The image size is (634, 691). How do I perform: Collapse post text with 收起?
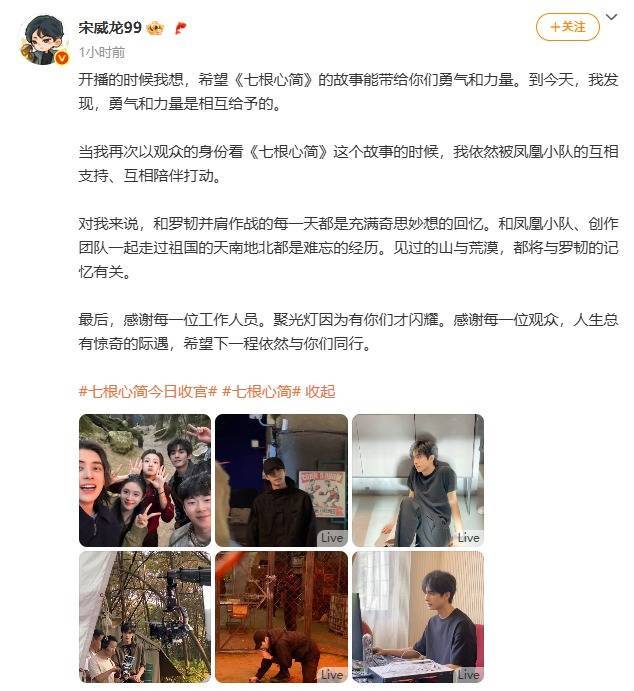[320, 391]
